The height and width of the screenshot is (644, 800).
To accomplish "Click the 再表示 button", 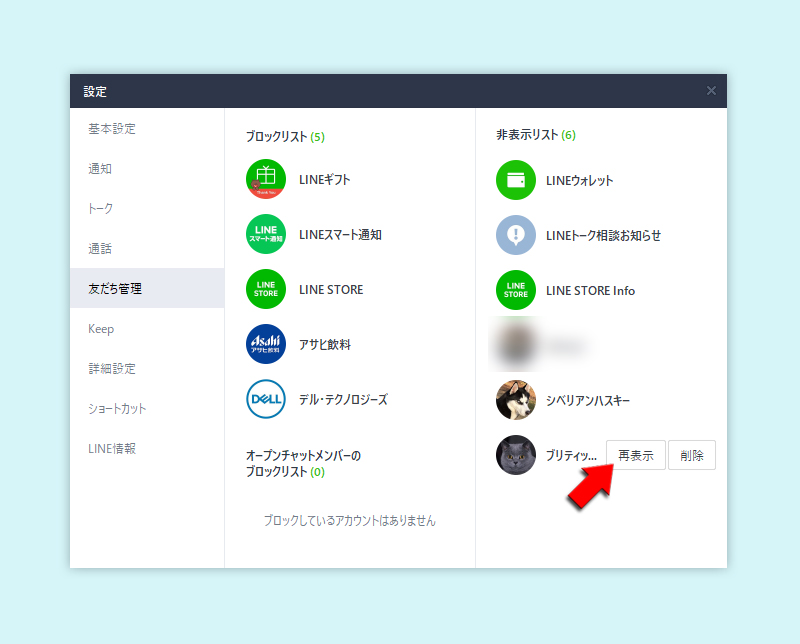I will (636, 454).
